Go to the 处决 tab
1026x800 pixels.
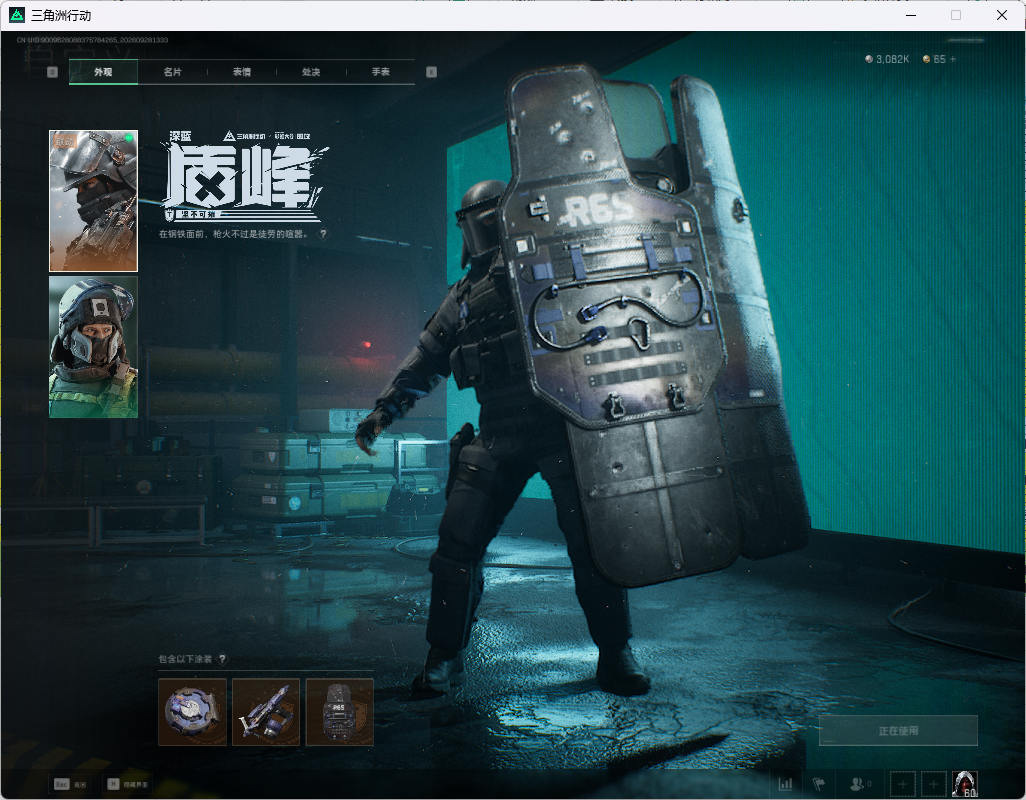311,72
